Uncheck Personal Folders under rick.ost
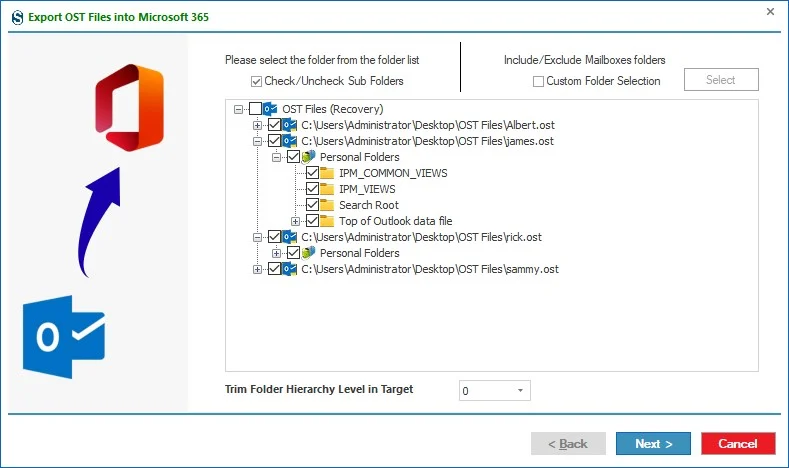Viewport: 789px width, 468px height. (x=293, y=253)
